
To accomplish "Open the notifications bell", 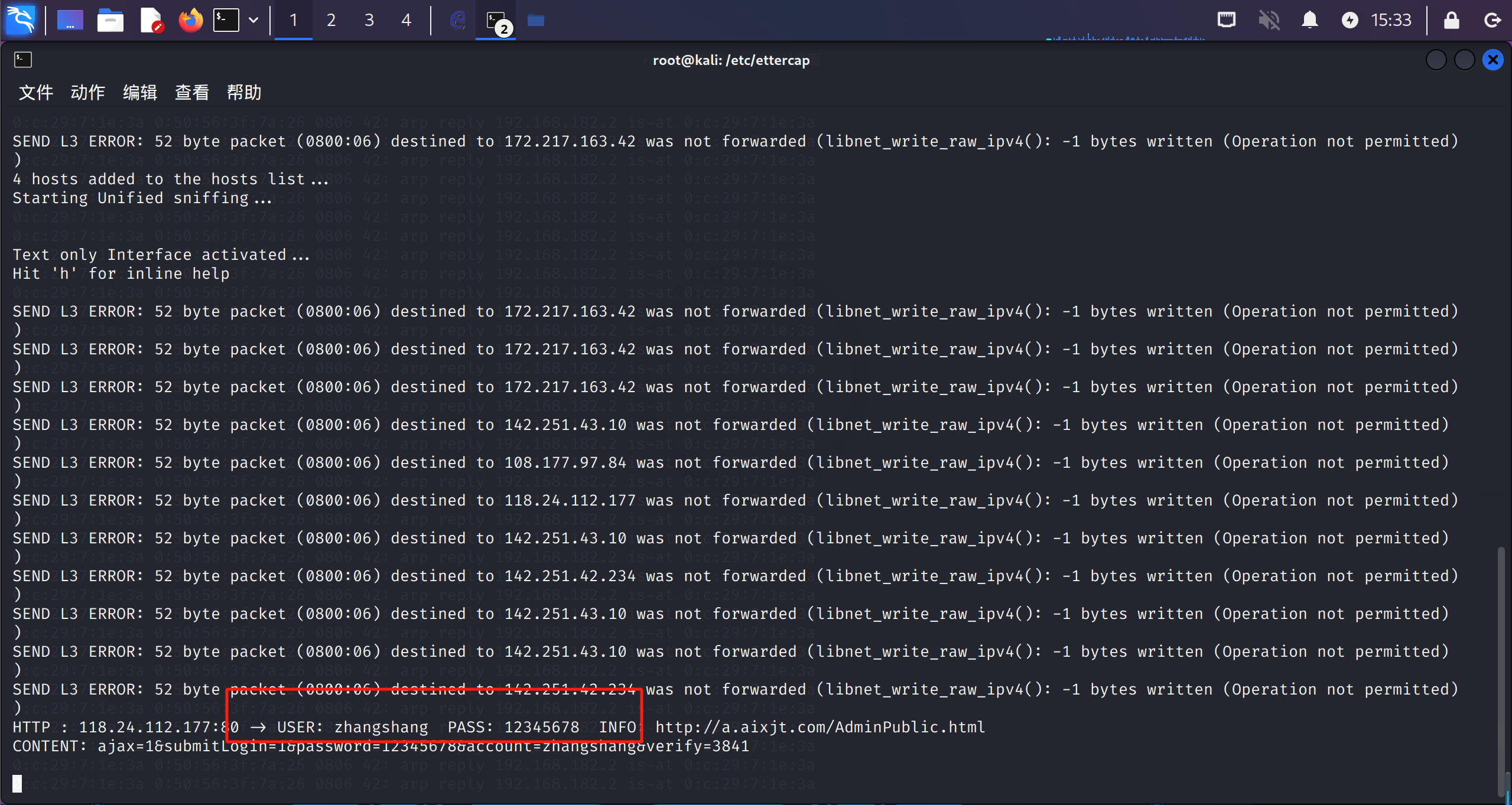I will click(x=1309, y=20).
